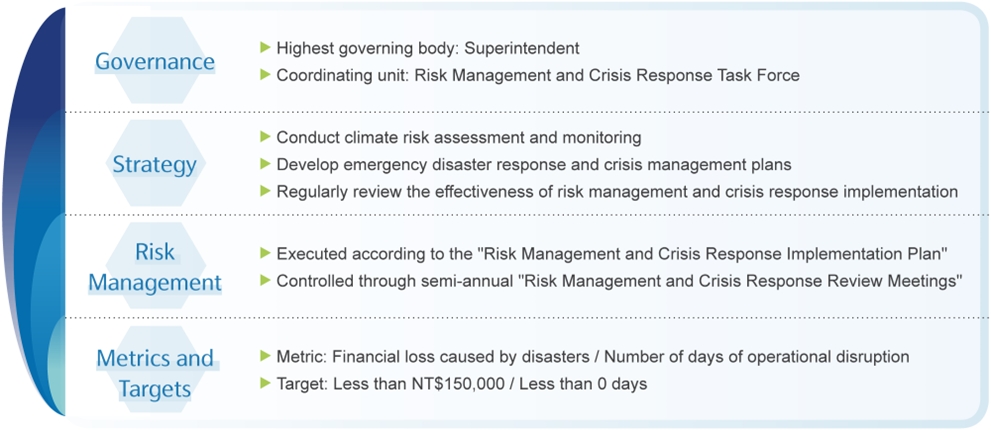Click the Risk Management hexagon
The image size is (991, 430).
tap(155, 266)
